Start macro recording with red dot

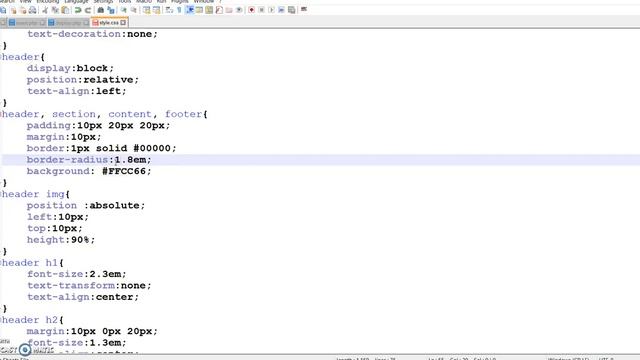[251, 10]
